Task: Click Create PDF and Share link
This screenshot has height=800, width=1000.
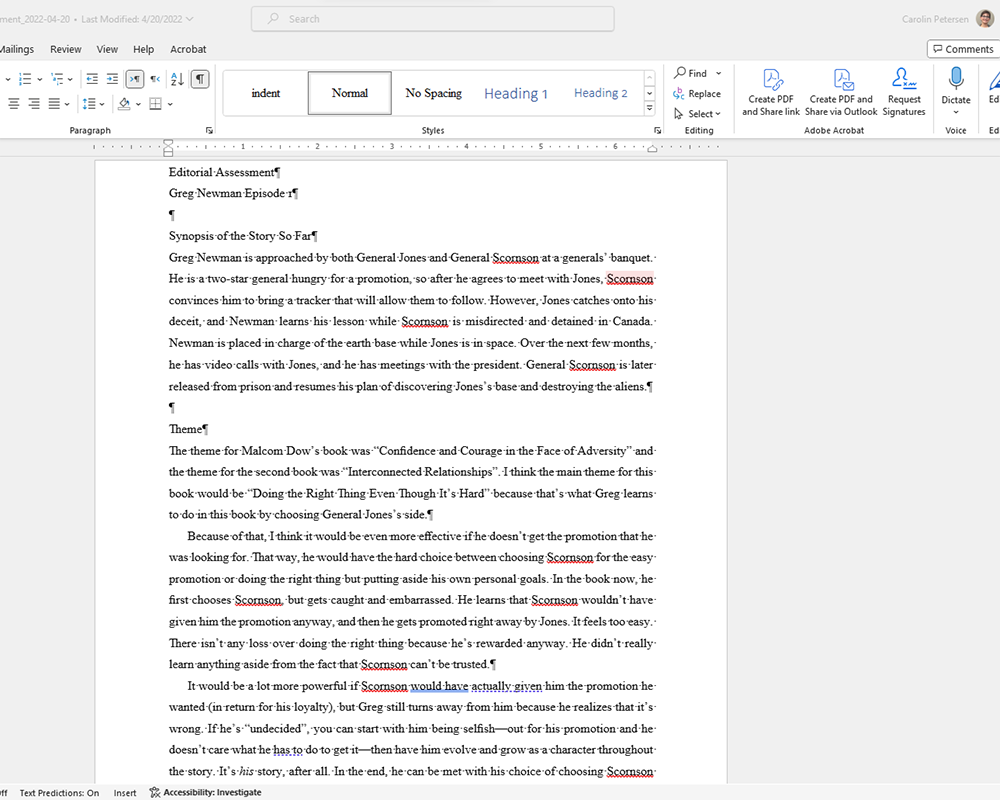Action: click(x=770, y=93)
